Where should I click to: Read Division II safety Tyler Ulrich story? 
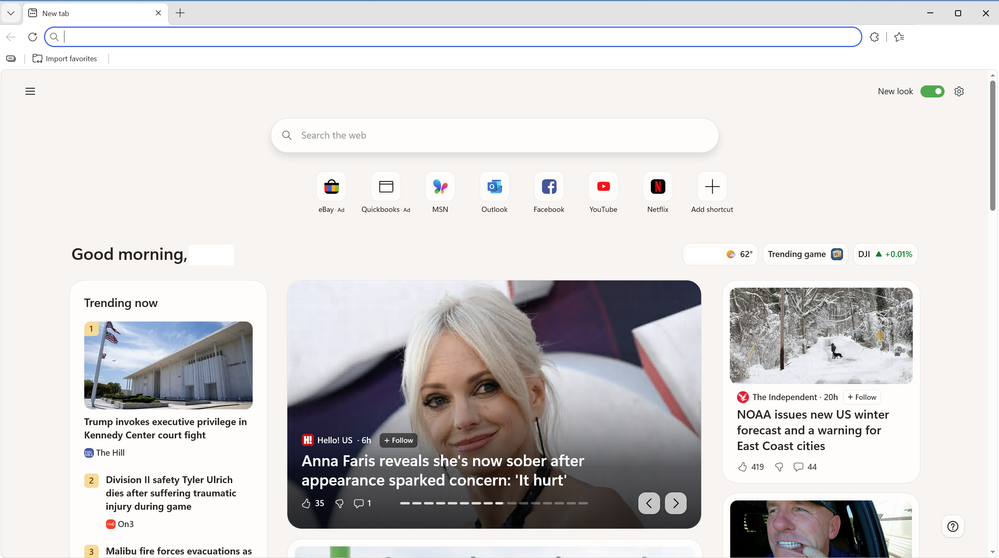[171, 493]
